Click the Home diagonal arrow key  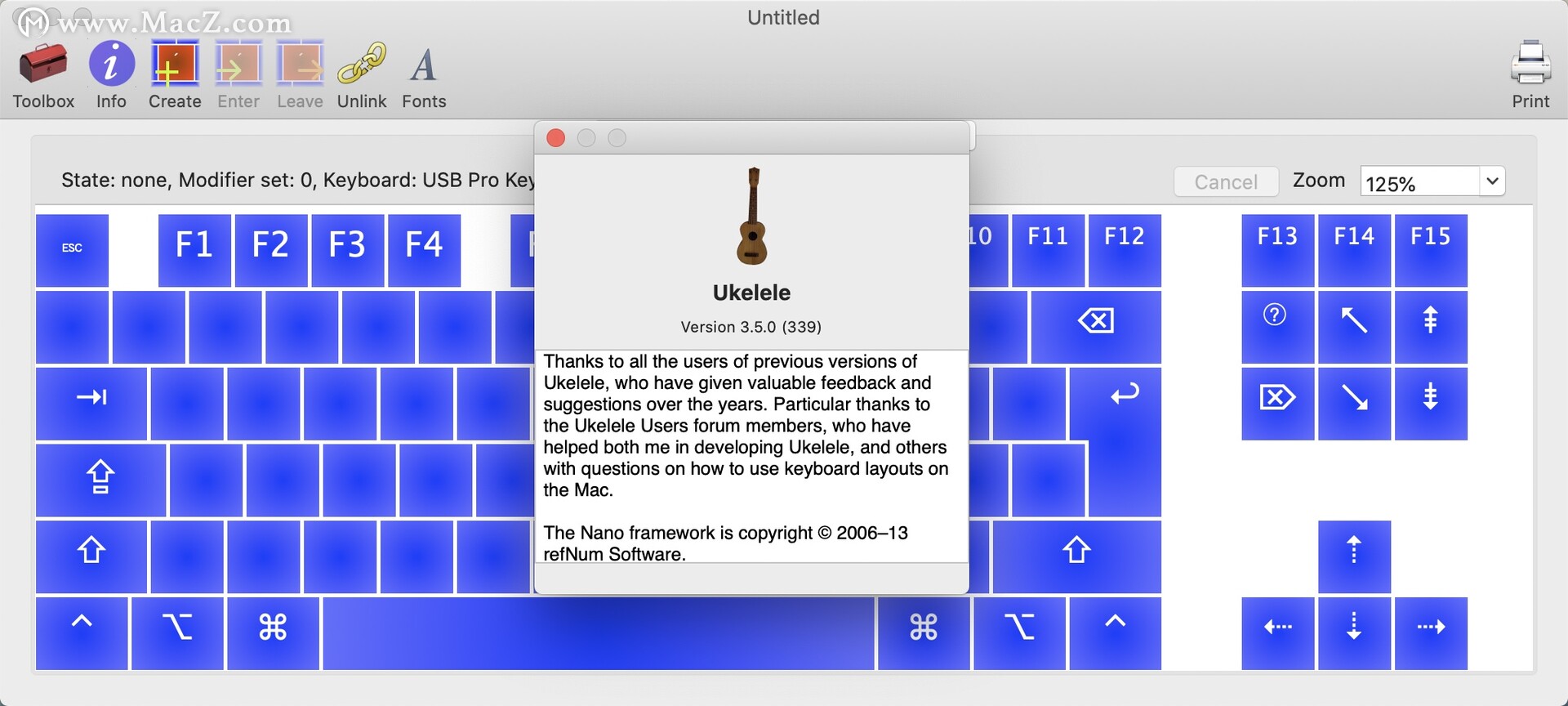pyautogui.click(x=1355, y=327)
